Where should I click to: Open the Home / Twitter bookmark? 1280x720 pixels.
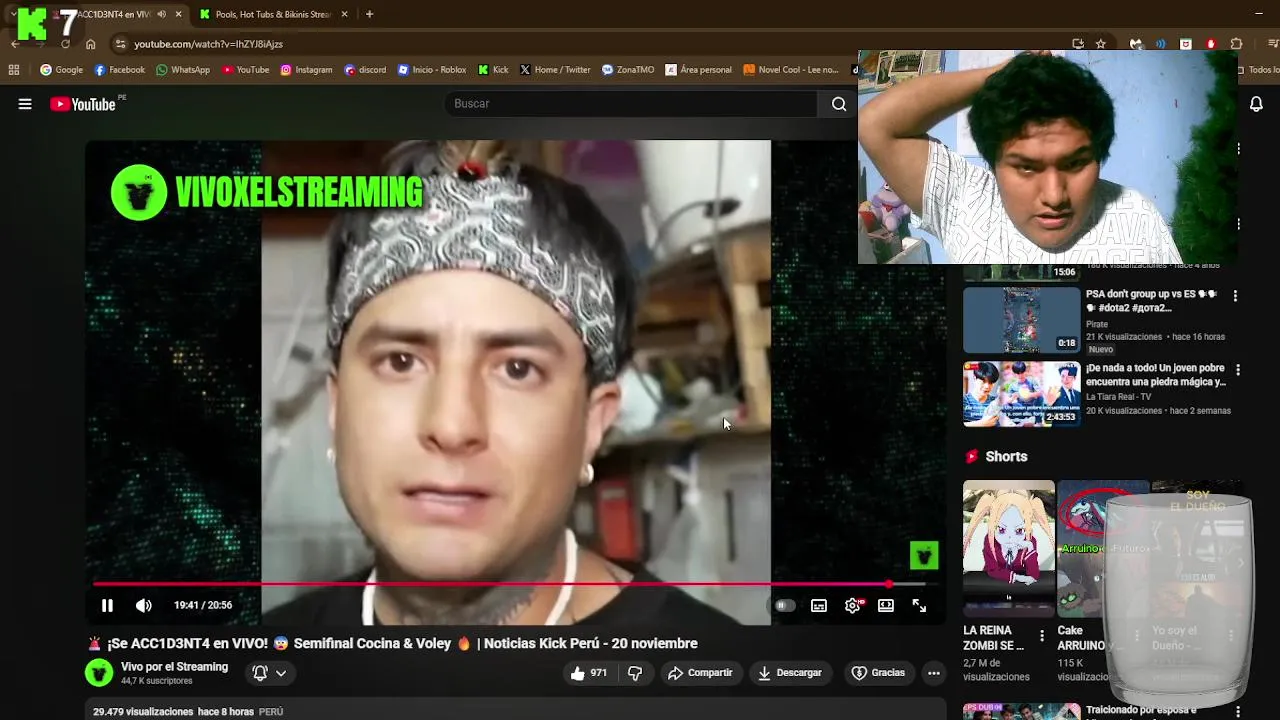[x=555, y=70]
